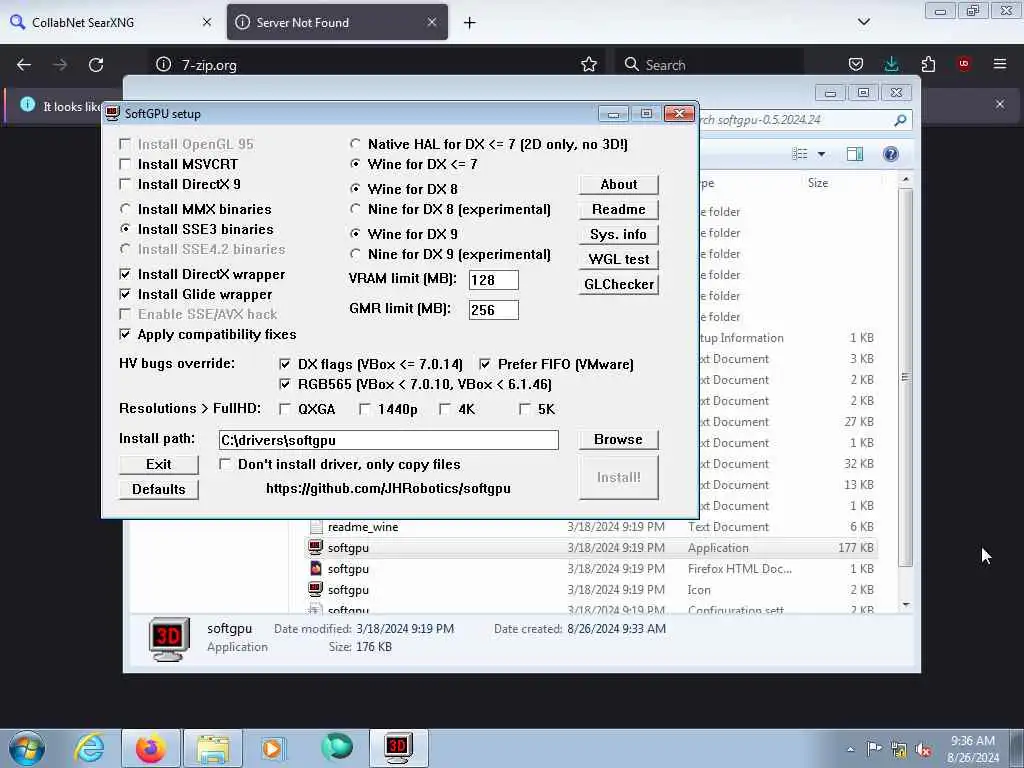Open Firefox Pocket shield icon
Screen dimensions: 1024x768
pos(856,64)
